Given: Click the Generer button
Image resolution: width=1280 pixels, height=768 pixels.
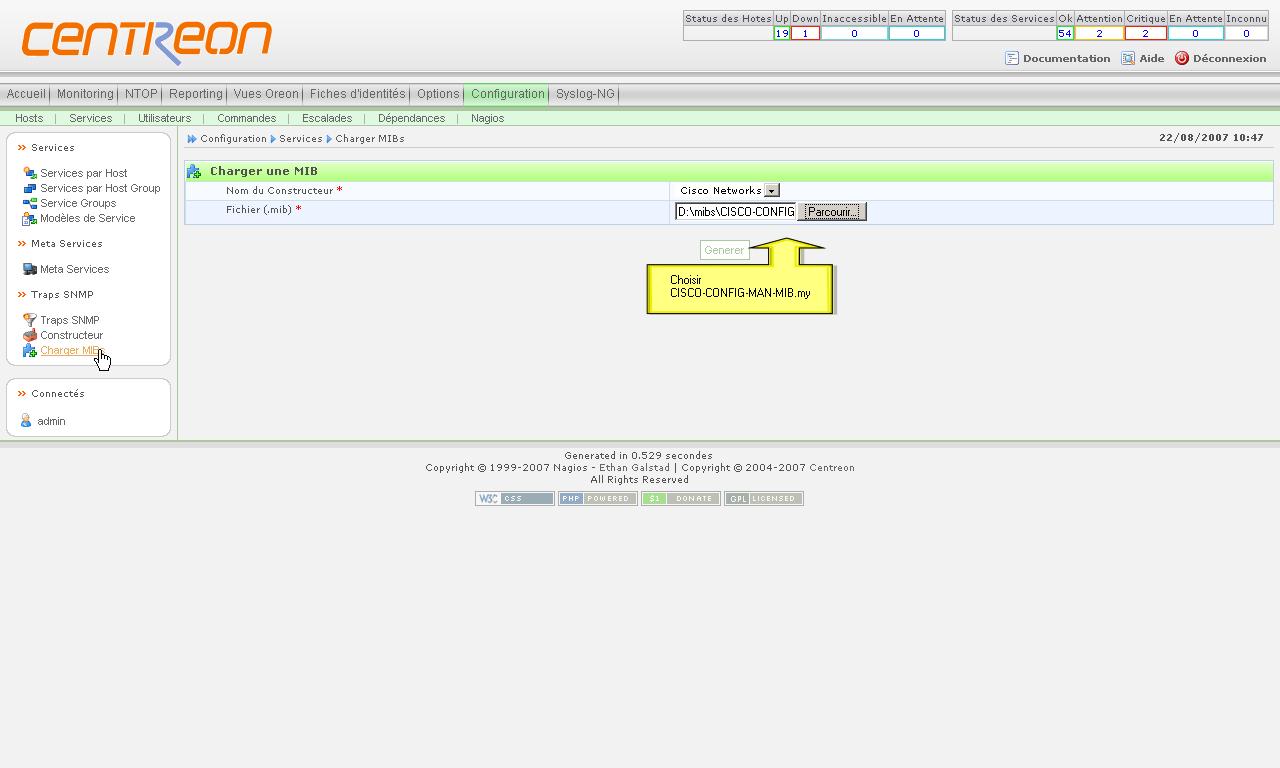Looking at the screenshot, I should pyautogui.click(x=724, y=250).
